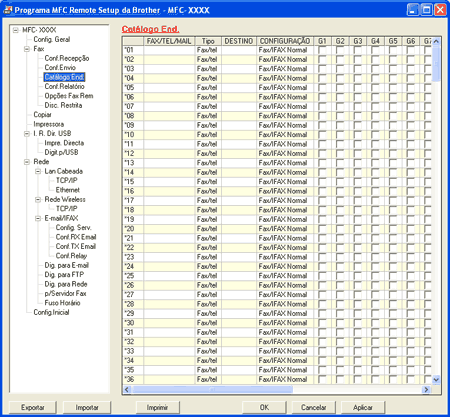
Task: Open Disc. Restrita settings
Action: 63,105
